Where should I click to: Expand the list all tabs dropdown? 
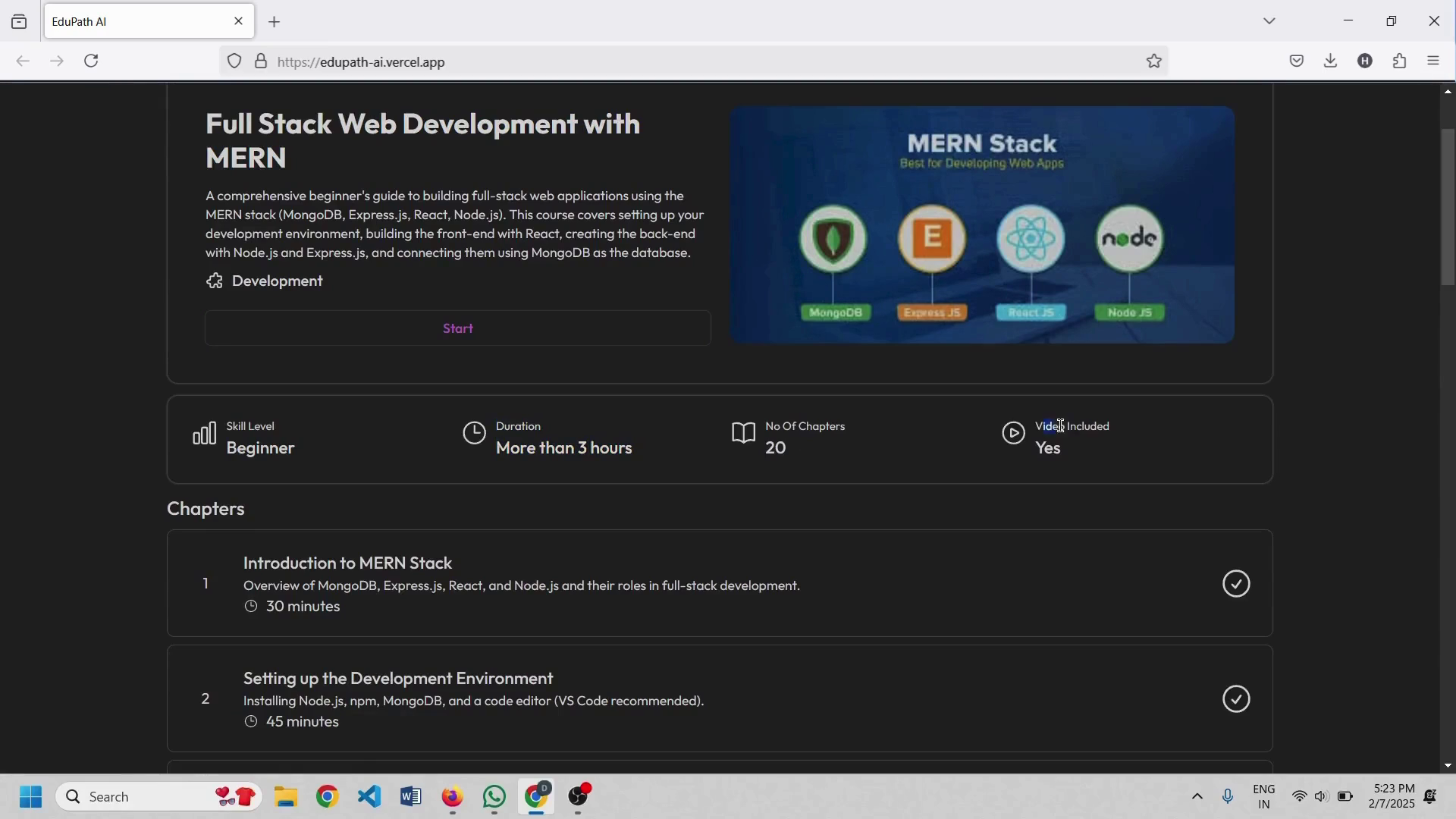(1269, 21)
